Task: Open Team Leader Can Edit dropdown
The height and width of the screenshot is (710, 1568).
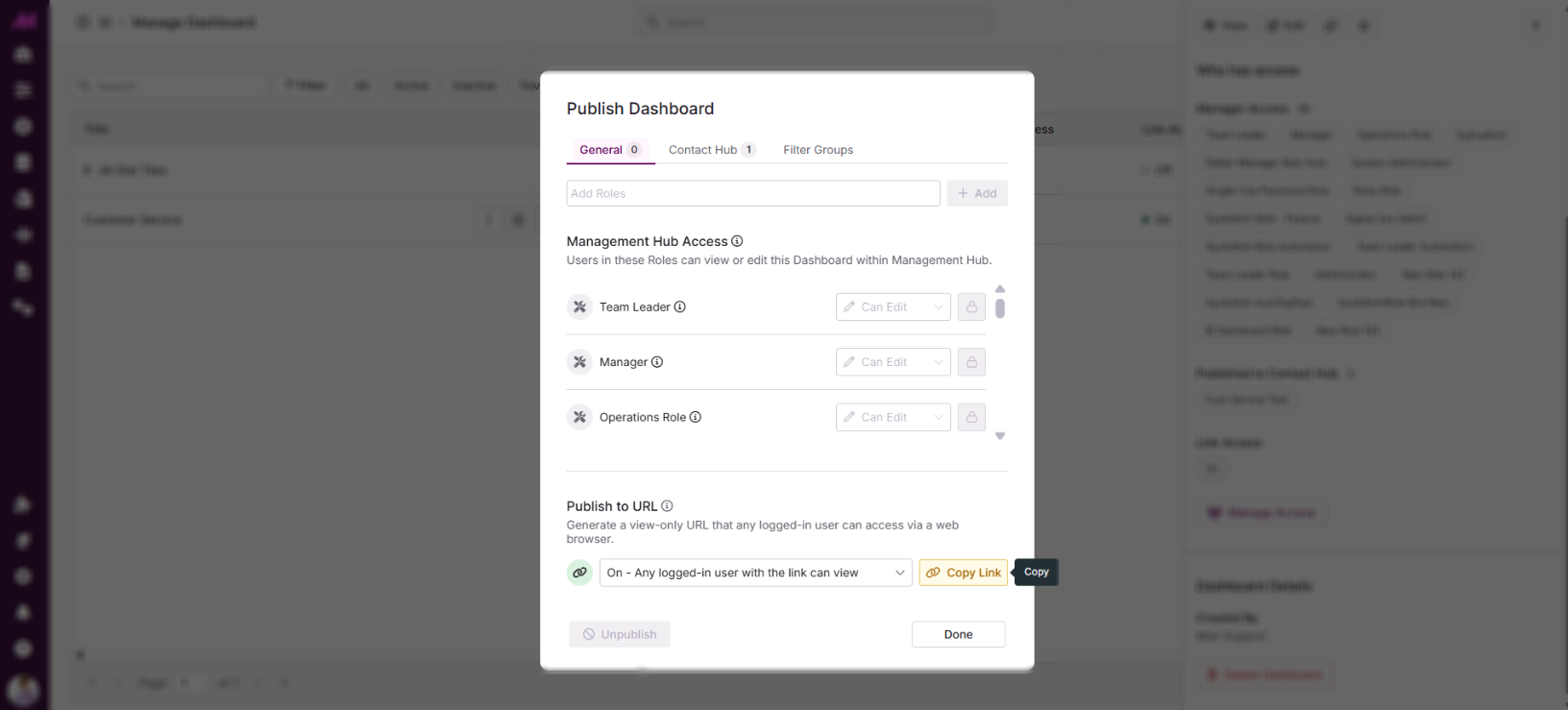Action: click(x=893, y=307)
